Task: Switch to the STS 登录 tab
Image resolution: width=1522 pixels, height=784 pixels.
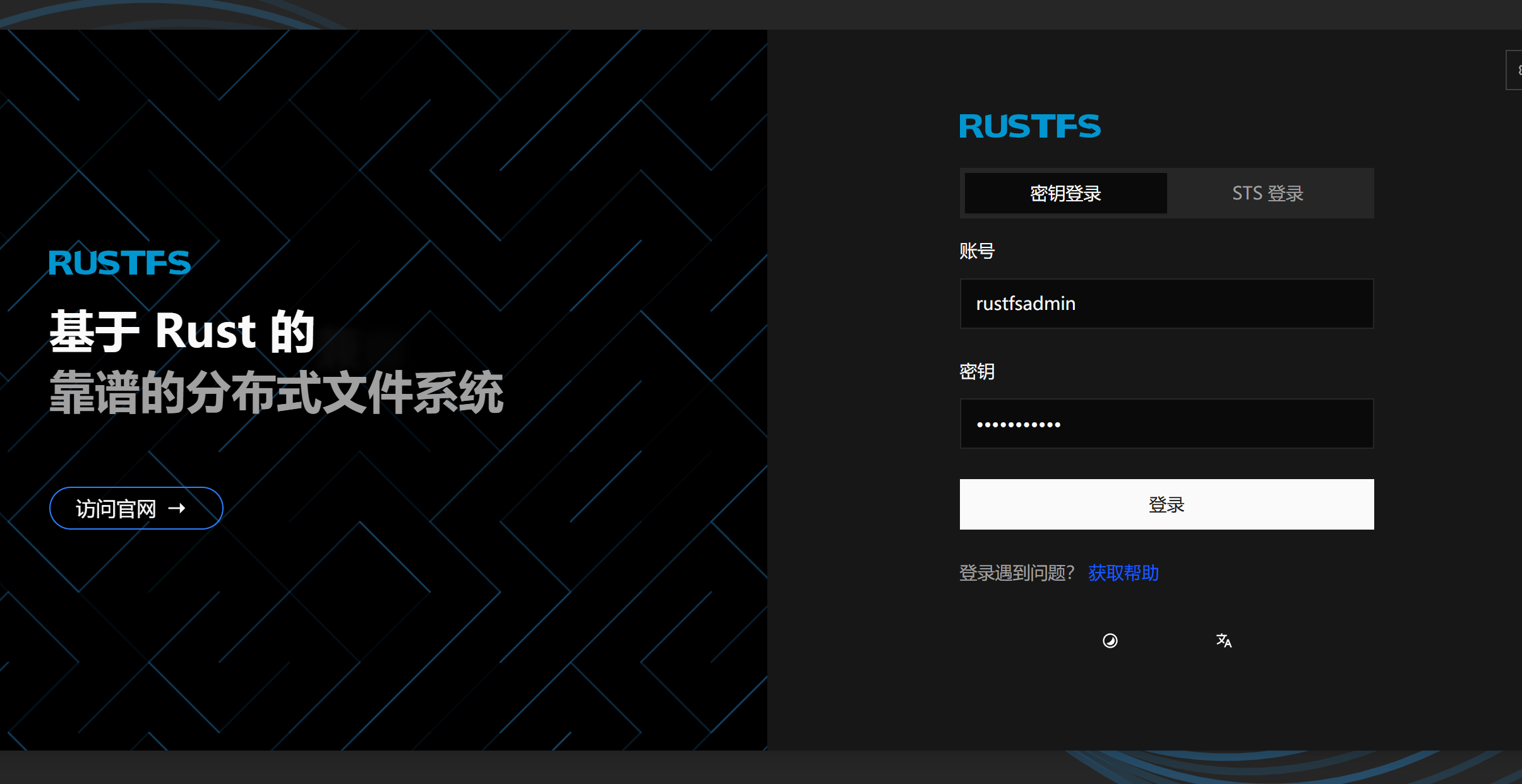Action: point(1267,193)
